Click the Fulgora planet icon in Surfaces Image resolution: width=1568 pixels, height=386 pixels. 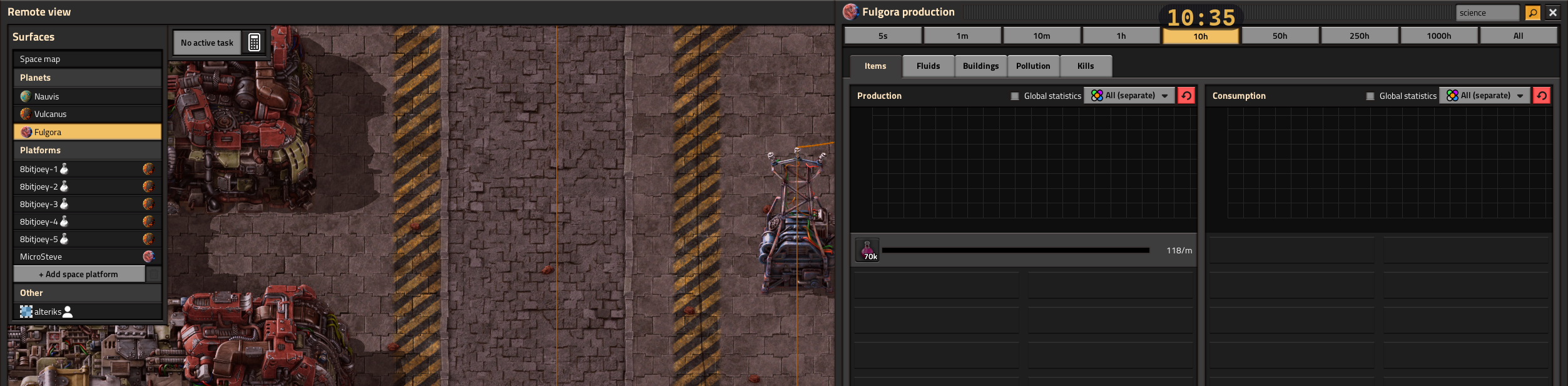[x=26, y=132]
